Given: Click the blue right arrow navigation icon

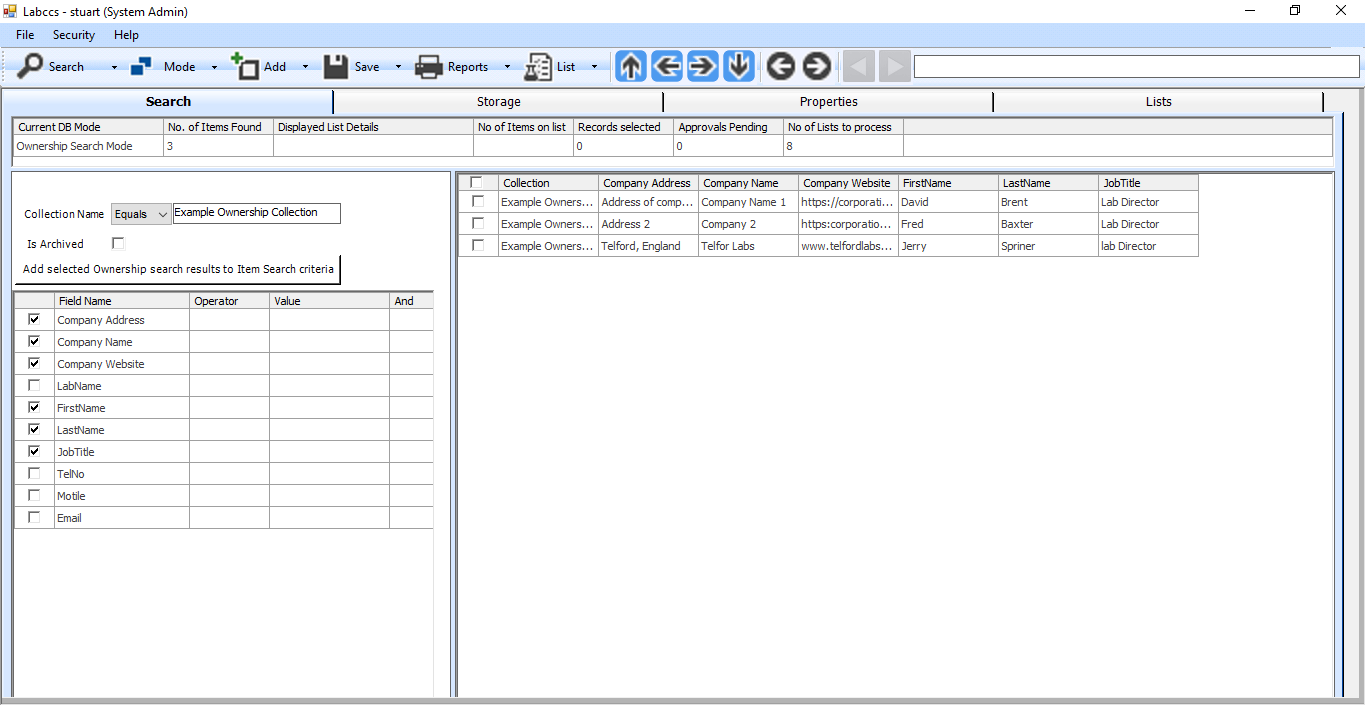Looking at the screenshot, I should pyautogui.click(x=703, y=67).
